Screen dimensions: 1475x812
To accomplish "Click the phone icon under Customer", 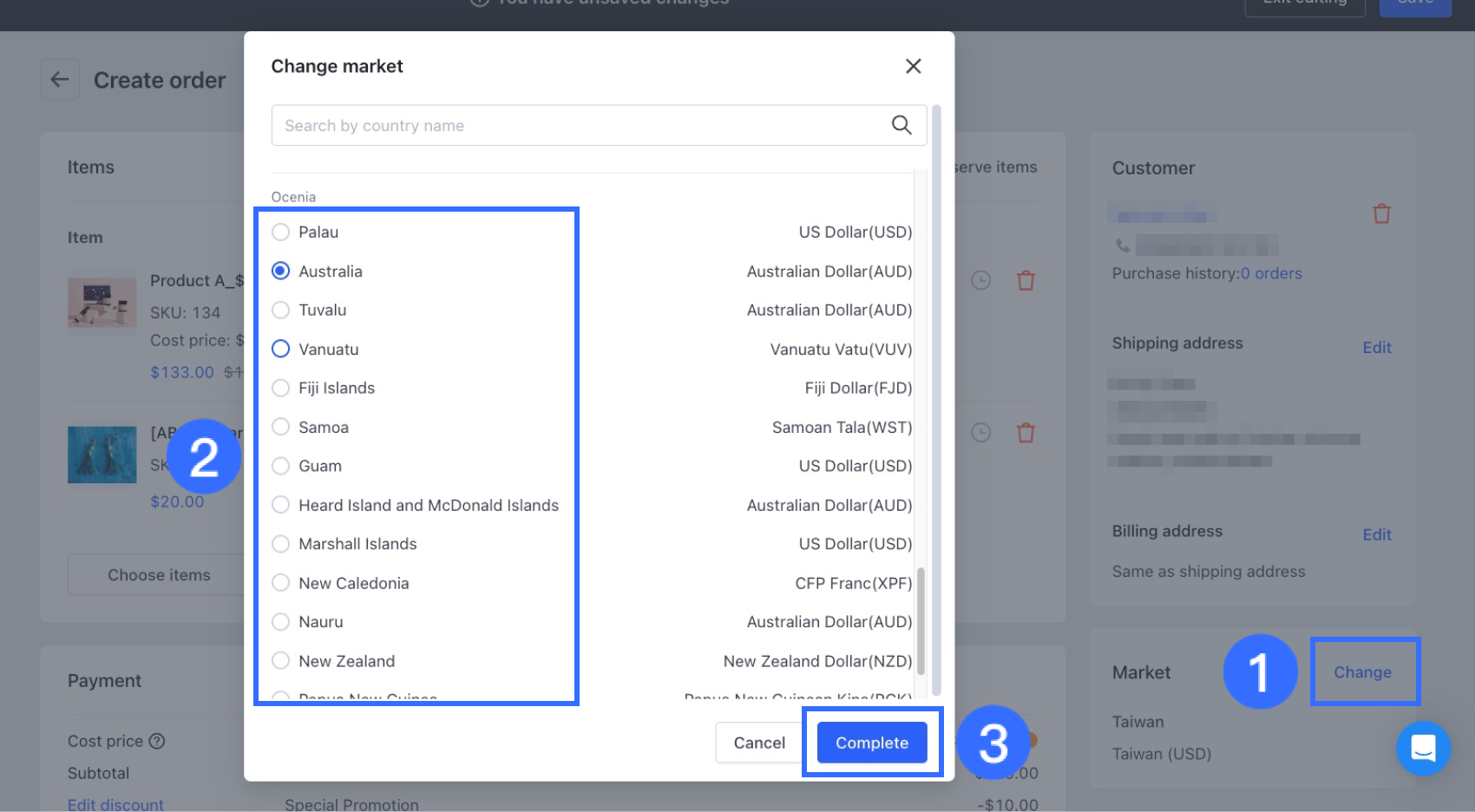I will click(1123, 246).
